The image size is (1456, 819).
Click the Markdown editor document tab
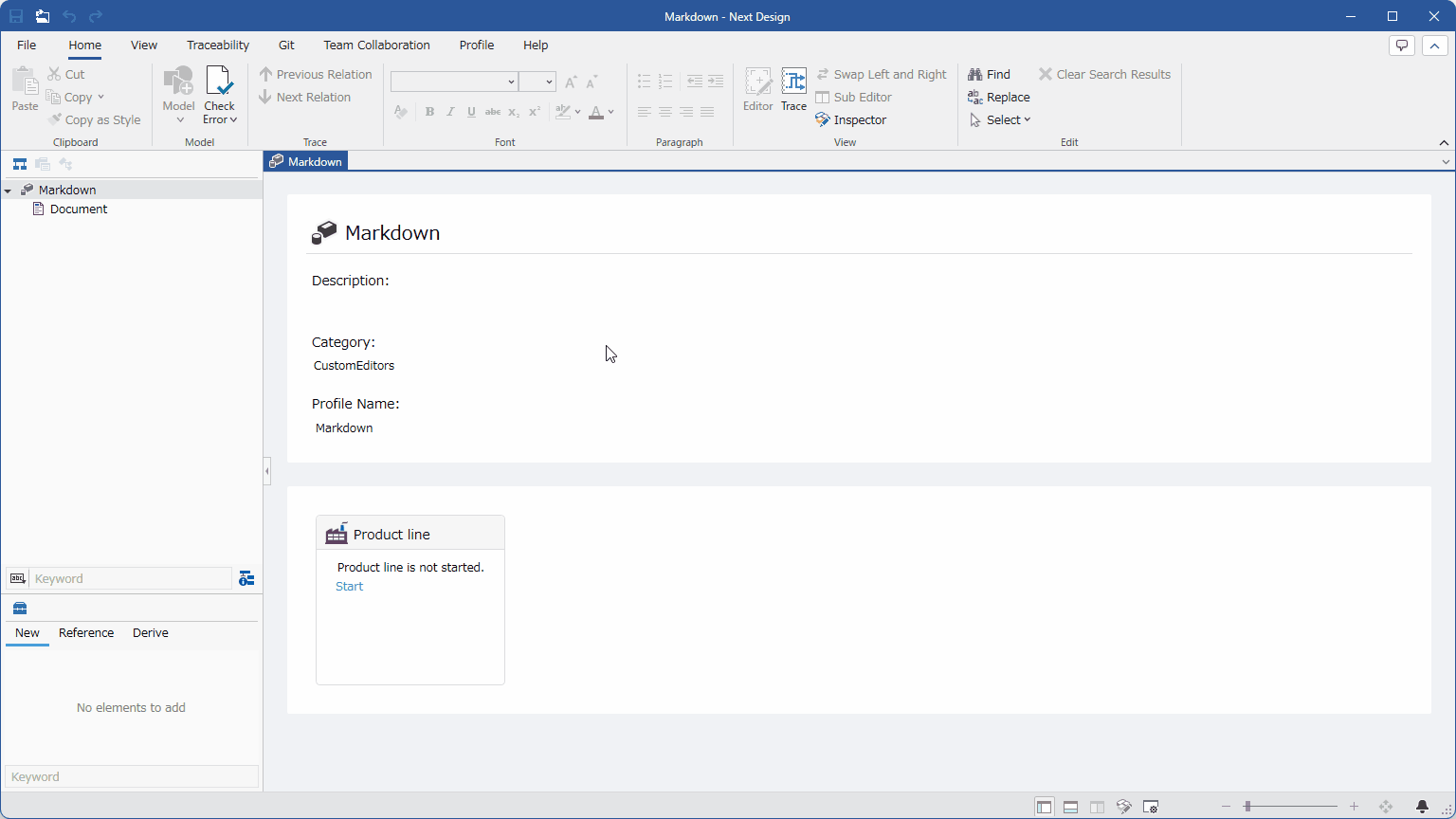(x=305, y=162)
